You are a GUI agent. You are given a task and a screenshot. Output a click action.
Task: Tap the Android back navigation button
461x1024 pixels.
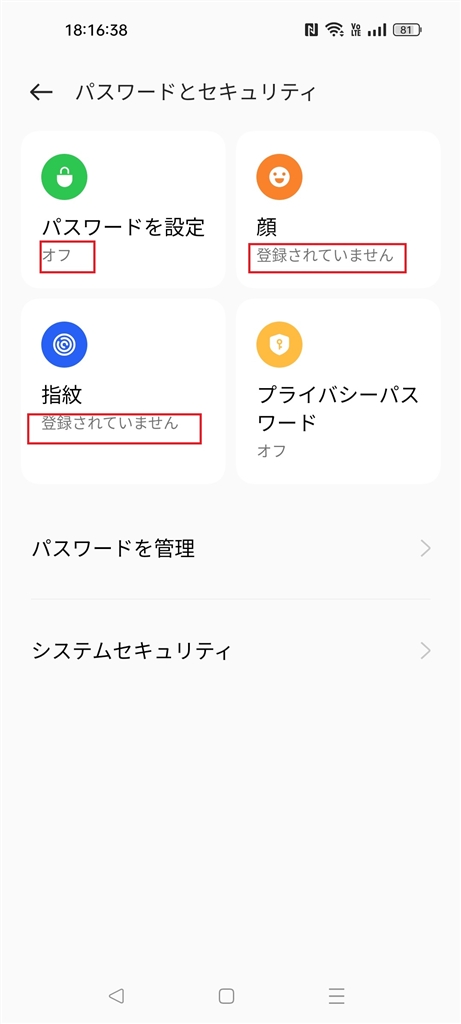tap(116, 995)
